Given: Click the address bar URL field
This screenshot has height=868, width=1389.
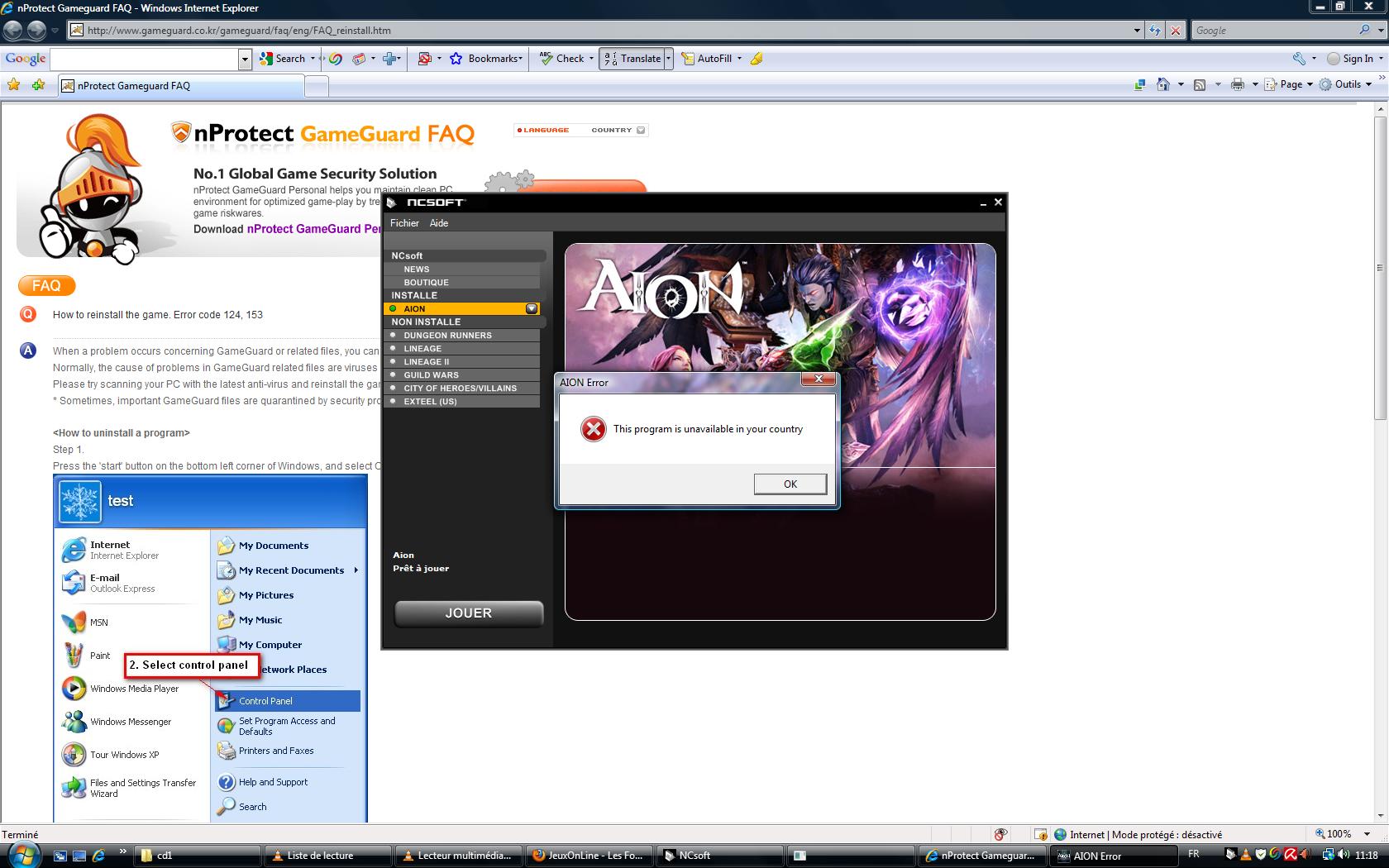Looking at the screenshot, I should [x=601, y=31].
